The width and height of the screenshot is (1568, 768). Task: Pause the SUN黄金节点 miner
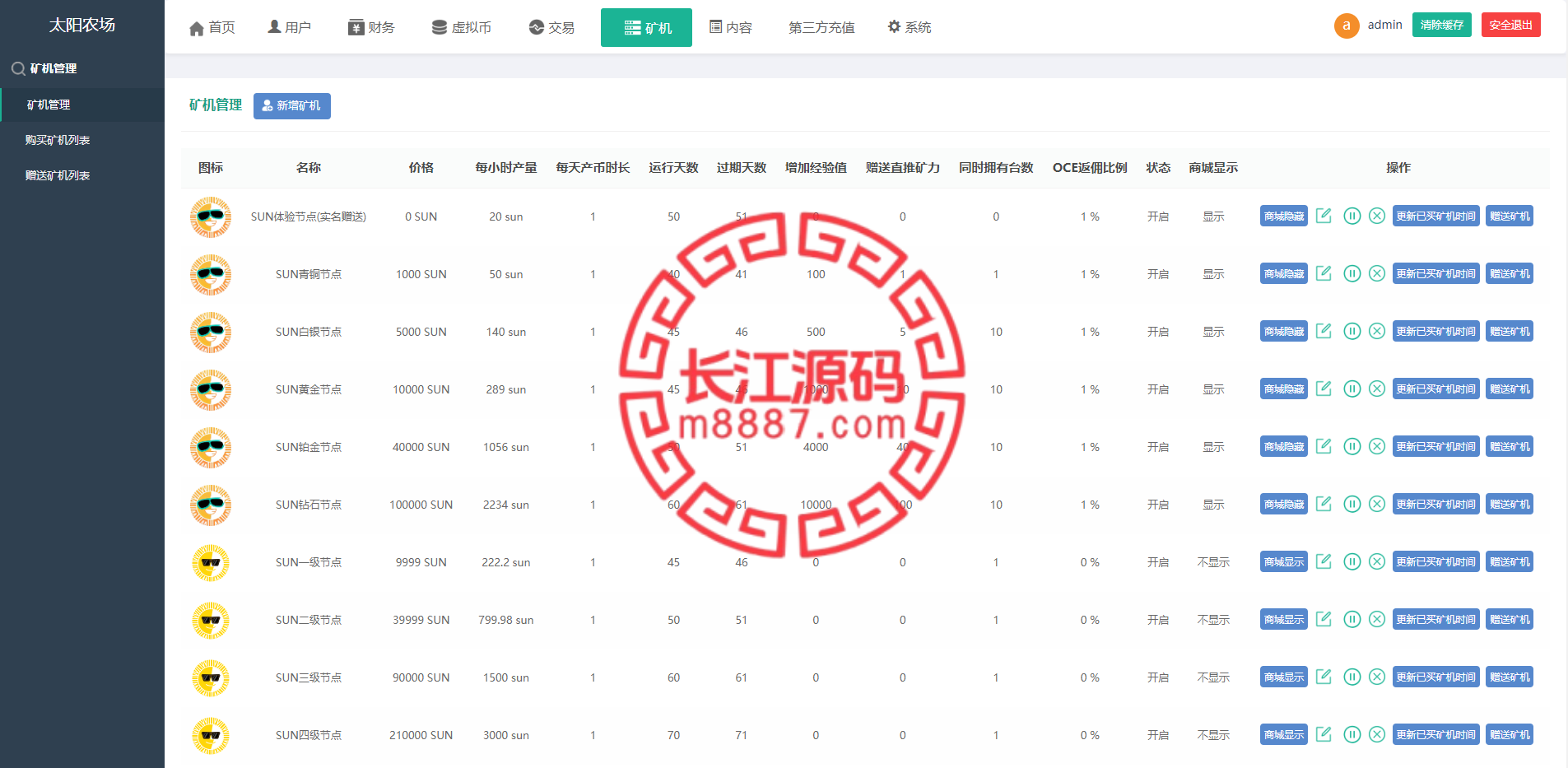(1352, 389)
